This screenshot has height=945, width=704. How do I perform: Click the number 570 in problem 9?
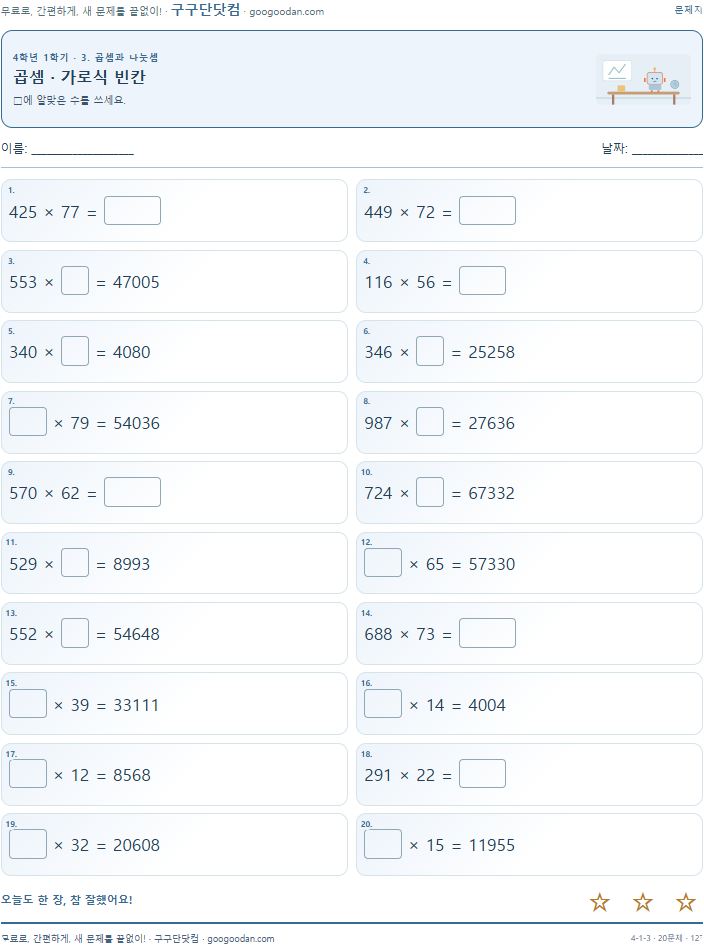pyautogui.click(x=23, y=493)
